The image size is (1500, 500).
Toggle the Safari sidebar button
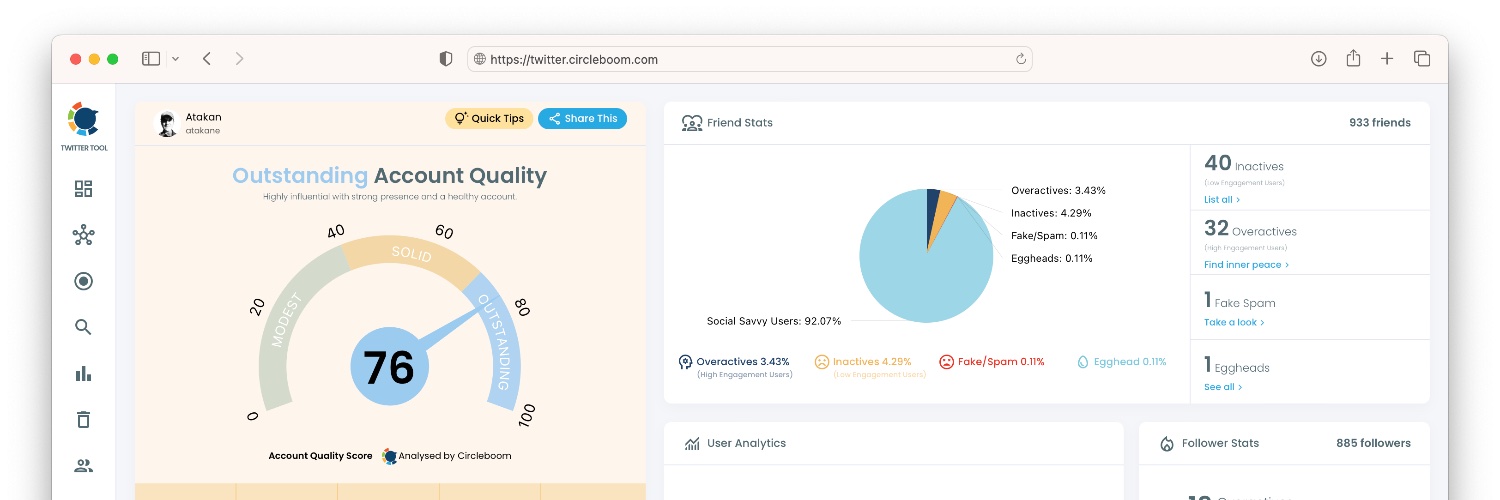click(x=151, y=59)
